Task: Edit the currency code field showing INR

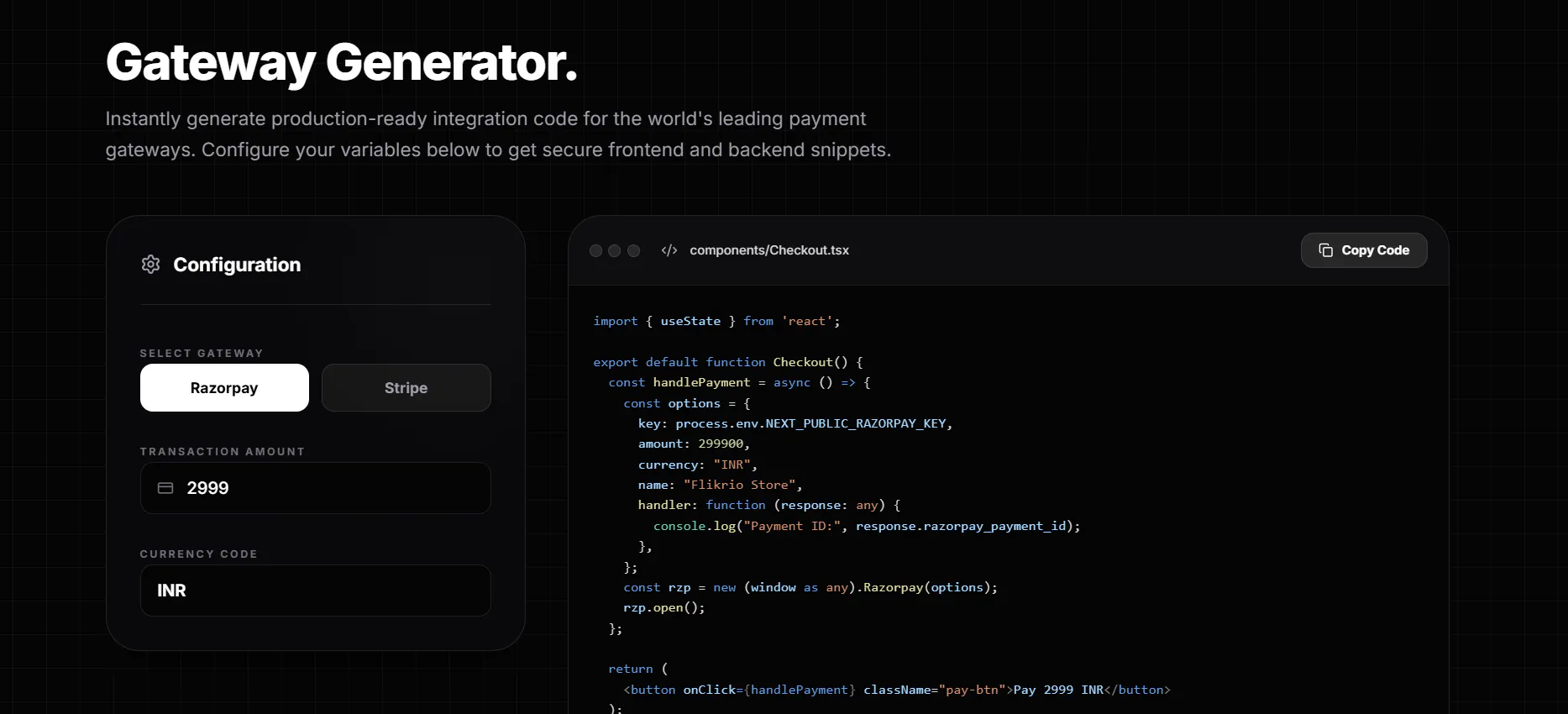Action: tap(316, 591)
